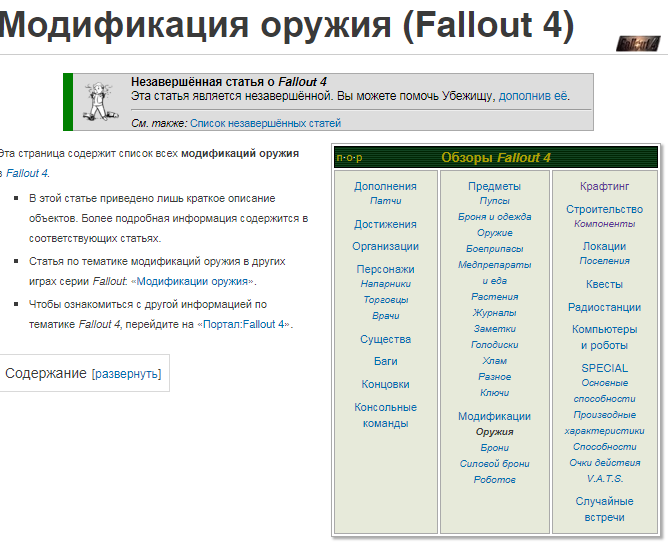
Task: Open the Концовки link
Action: coord(385,384)
